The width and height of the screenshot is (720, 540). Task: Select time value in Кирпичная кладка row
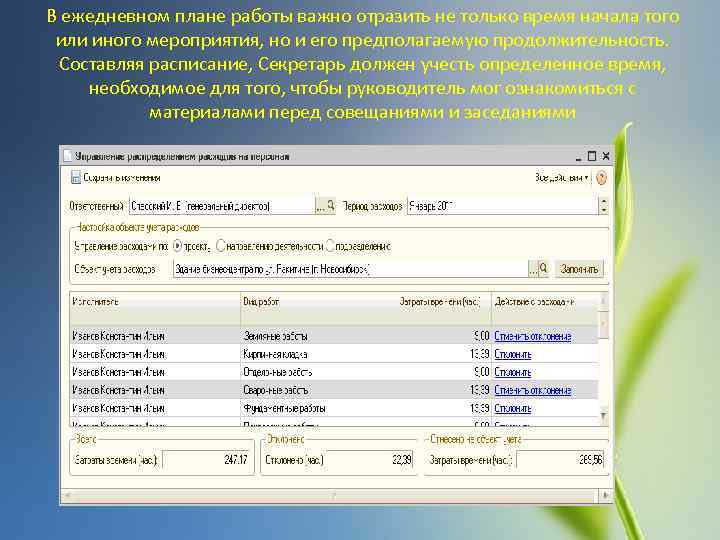click(x=479, y=354)
